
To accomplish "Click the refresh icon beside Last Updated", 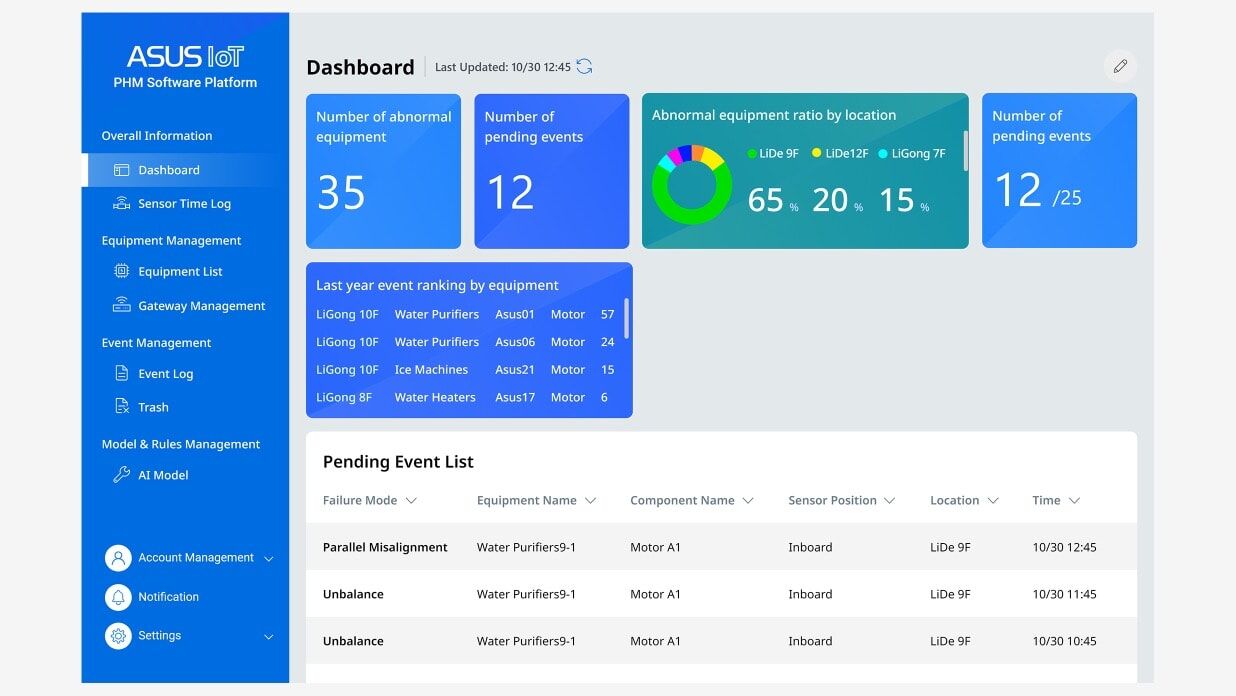I will [585, 67].
